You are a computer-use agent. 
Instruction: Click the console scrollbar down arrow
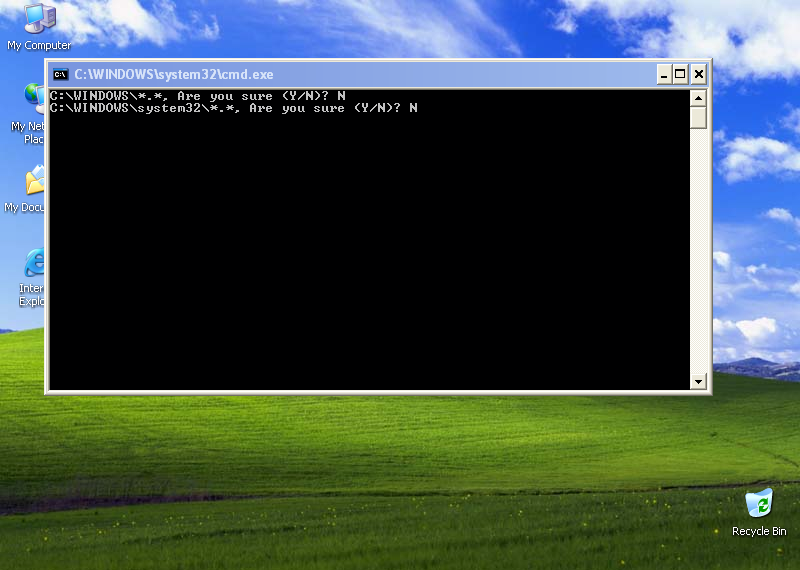pos(698,381)
